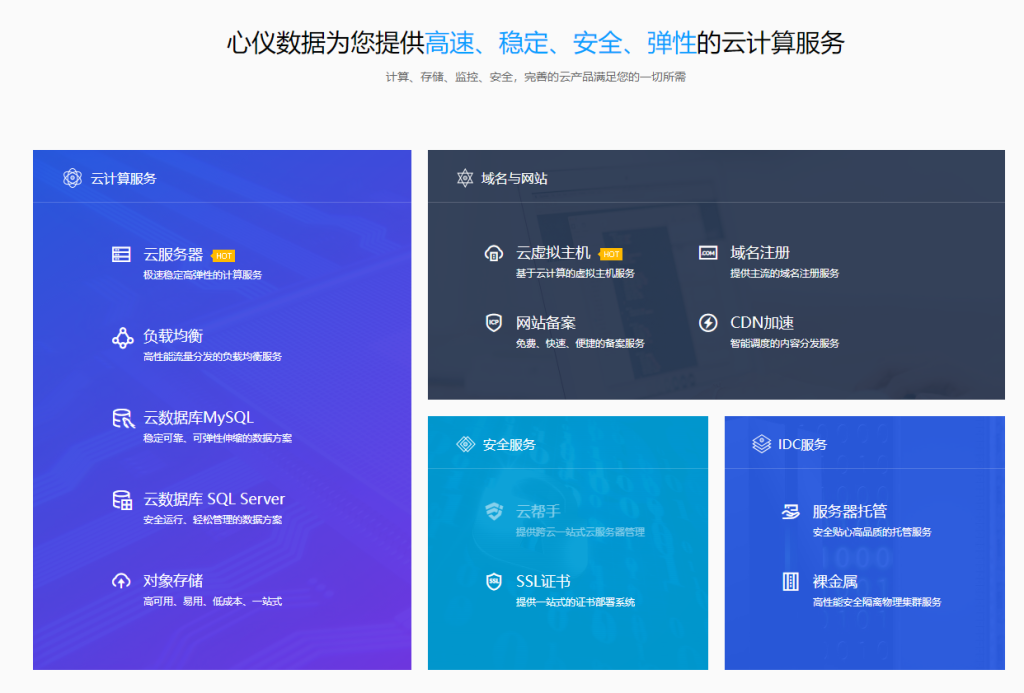Click description 极速稳定高弹性的计算服务

(x=202, y=275)
